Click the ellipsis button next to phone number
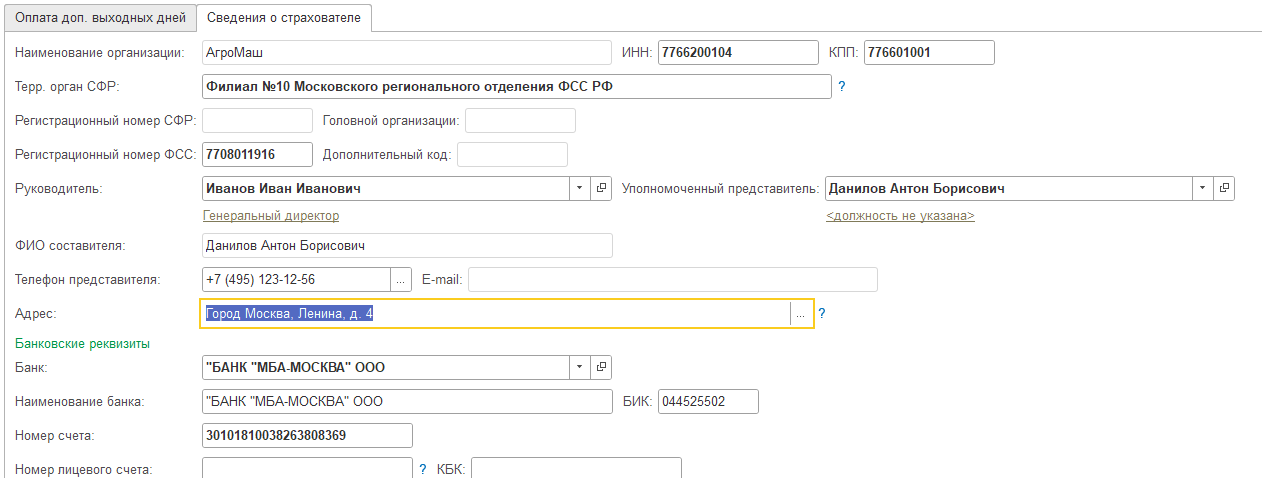This screenshot has width=1262, height=478. 400,280
